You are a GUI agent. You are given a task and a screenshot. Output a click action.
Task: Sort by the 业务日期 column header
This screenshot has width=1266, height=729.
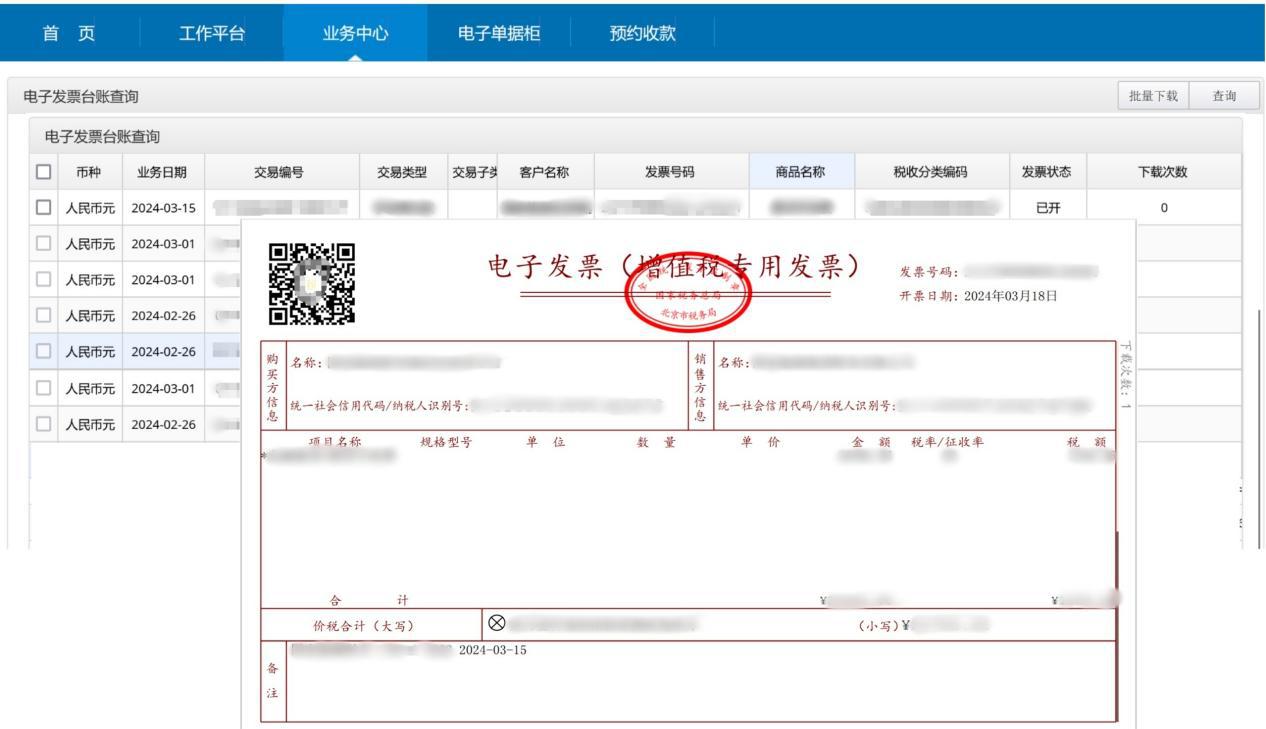[162, 171]
